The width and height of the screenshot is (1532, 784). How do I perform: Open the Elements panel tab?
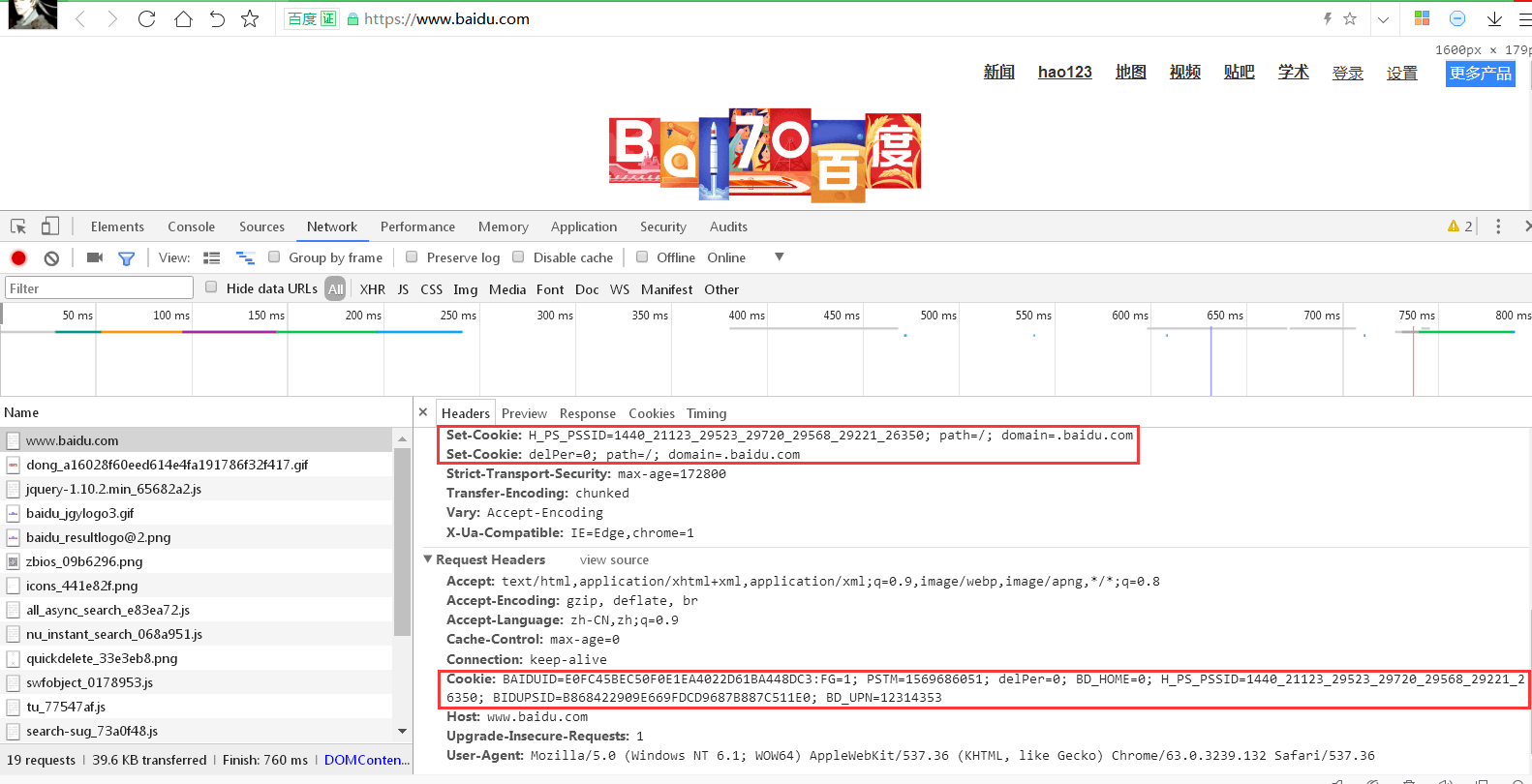pyautogui.click(x=117, y=226)
